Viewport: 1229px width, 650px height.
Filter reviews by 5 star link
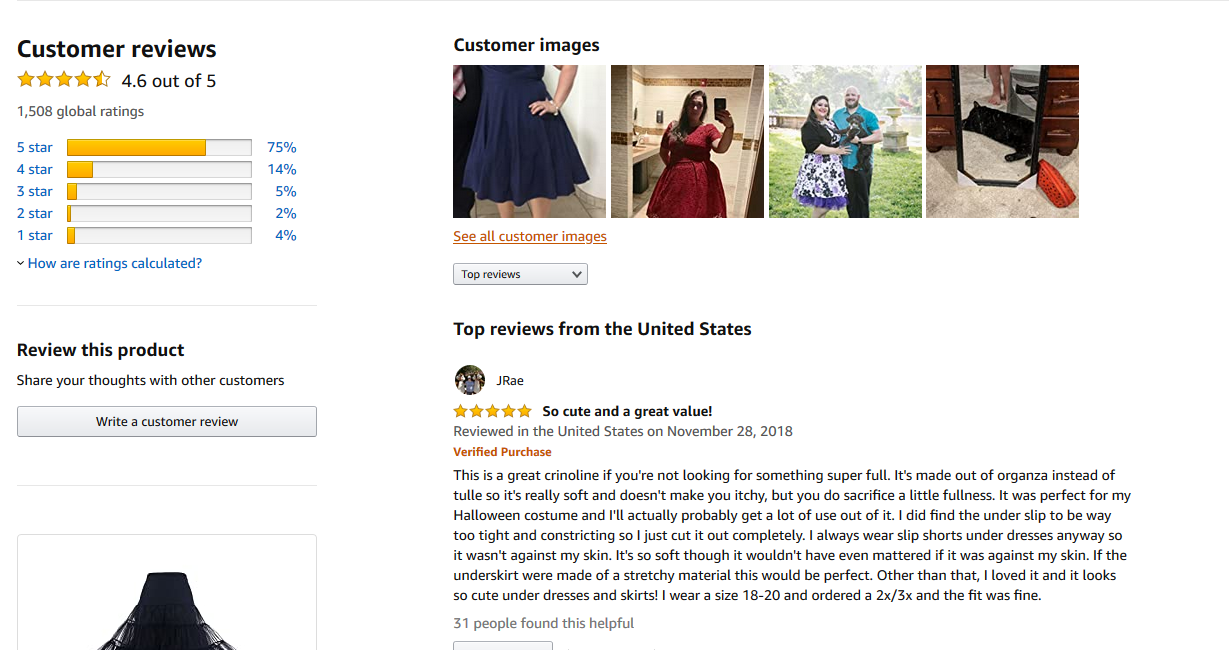click(35, 147)
